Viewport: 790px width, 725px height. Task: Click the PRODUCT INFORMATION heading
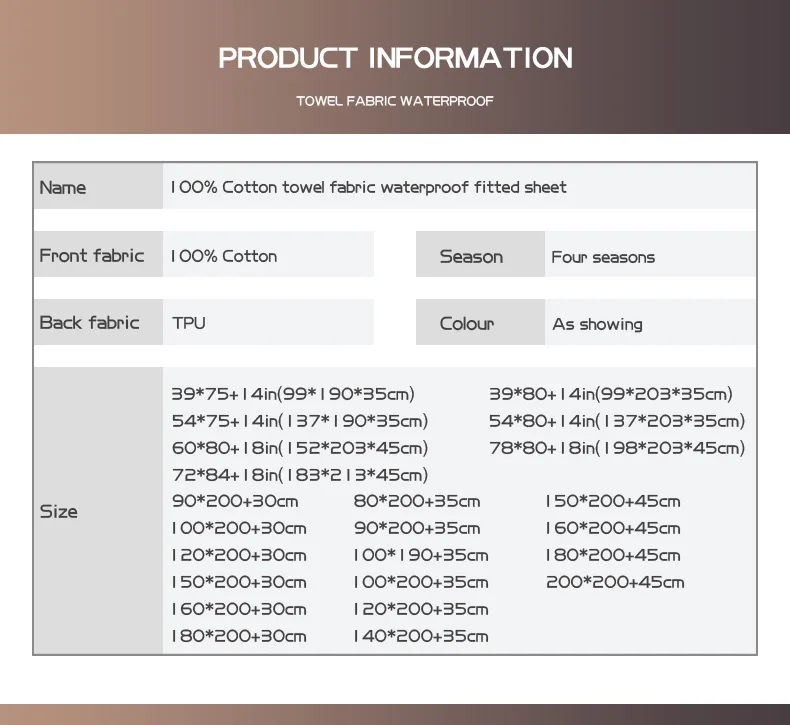pyautogui.click(x=395, y=58)
